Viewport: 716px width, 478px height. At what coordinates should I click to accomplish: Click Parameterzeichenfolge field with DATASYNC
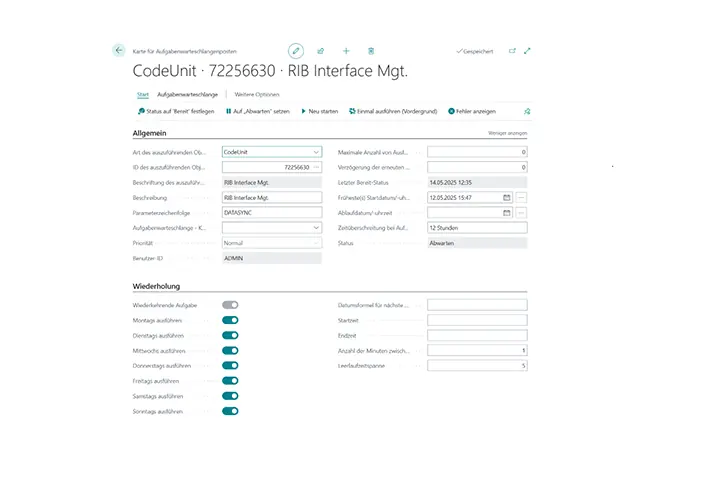[x=272, y=213]
